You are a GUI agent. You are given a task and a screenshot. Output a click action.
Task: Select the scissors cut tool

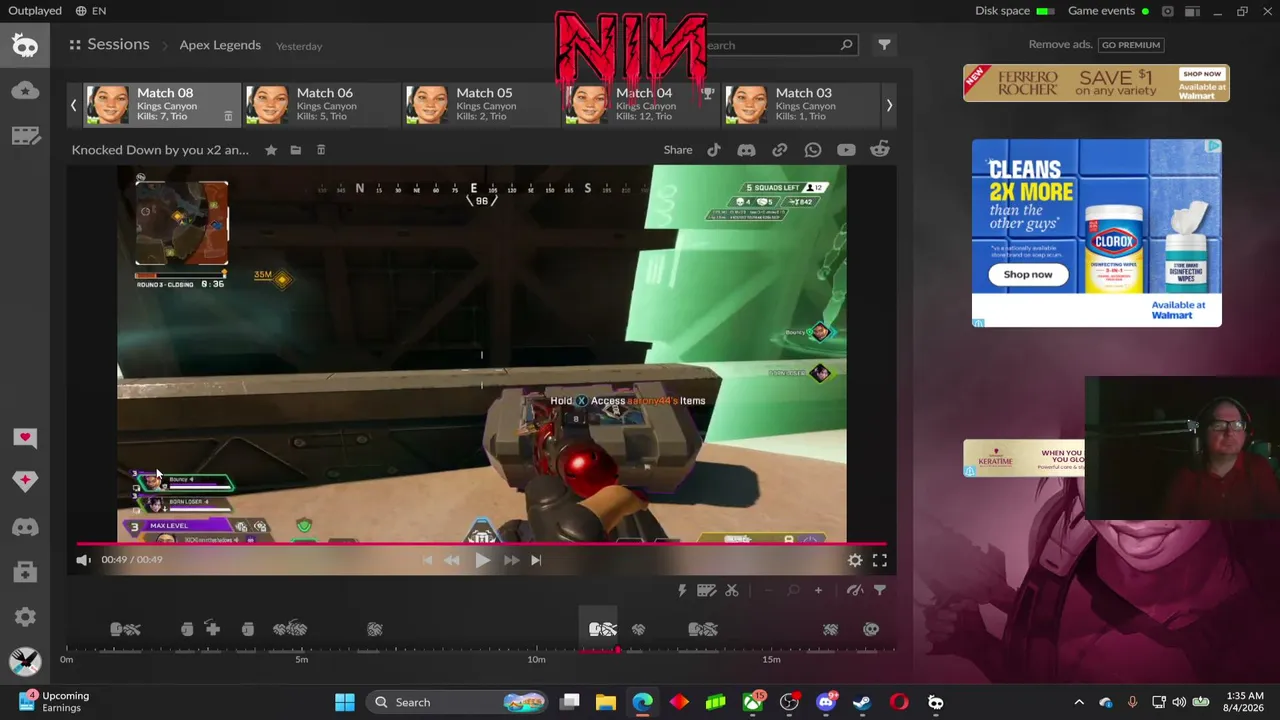732,591
